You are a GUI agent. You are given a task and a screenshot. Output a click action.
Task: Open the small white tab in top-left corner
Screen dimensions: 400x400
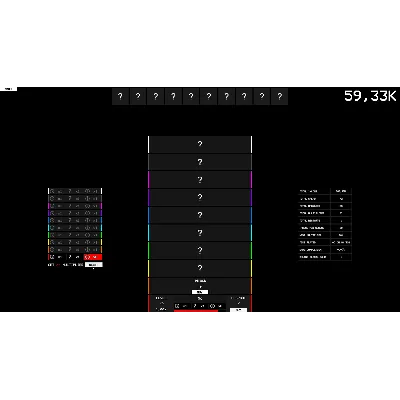(8, 89)
